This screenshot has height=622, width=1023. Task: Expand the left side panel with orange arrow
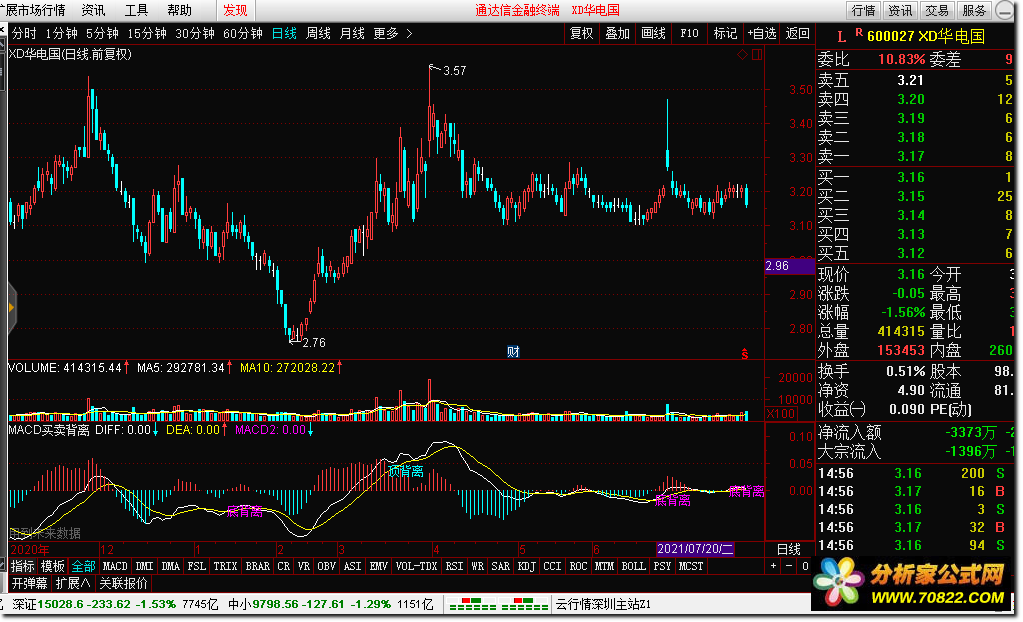11,307
